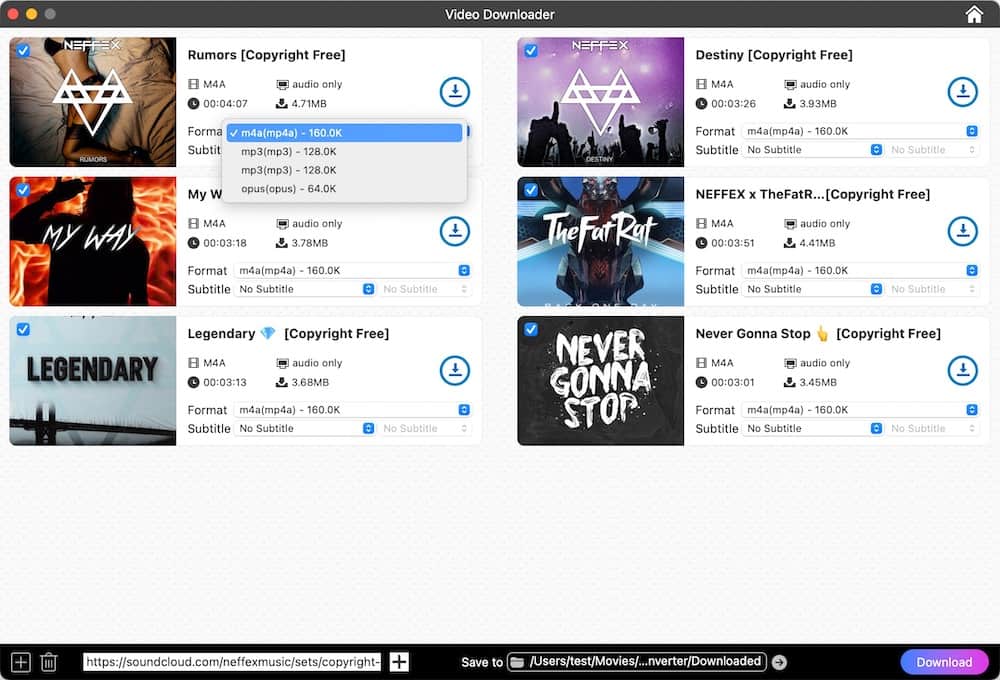The image size is (1000, 680).
Task: Click the arrow icon next to Downloaded folder
Action: pyautogui.click(x=779, y=662)
